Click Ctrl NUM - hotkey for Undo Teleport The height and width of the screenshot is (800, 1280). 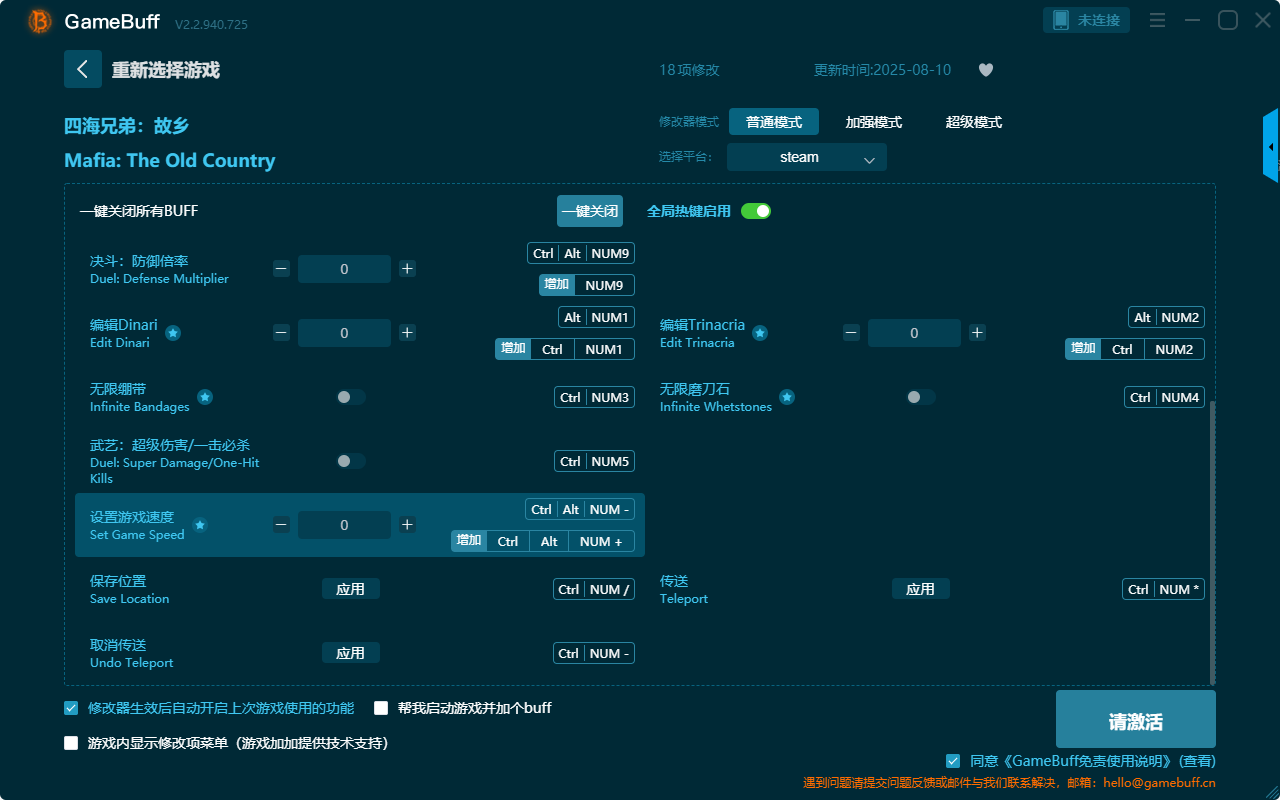594,653
